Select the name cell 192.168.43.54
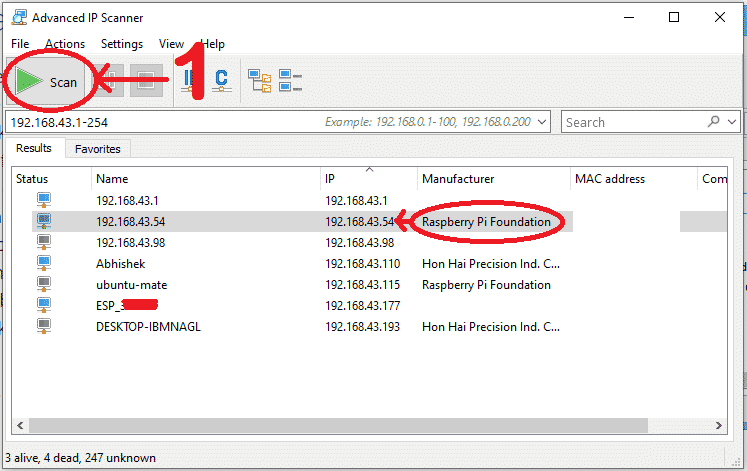 (x=131, y=222)
